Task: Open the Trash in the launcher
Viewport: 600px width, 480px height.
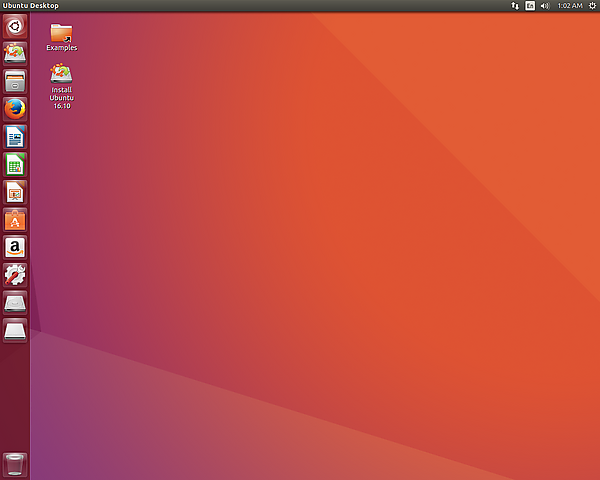Action: (15, 464)
